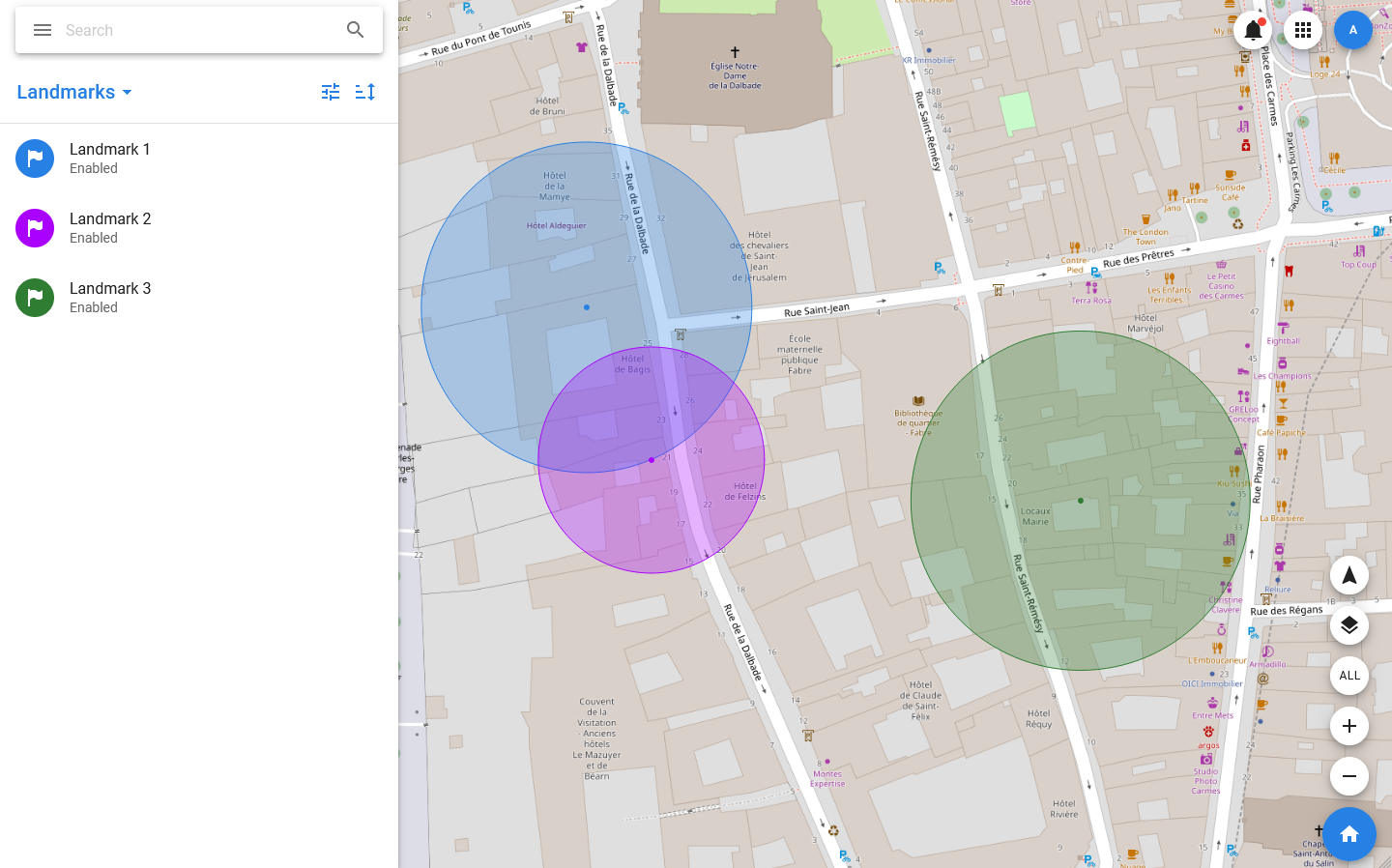The image size is (1392, 868).
Task: Open the notifications bell
Action: (1253, 30)
